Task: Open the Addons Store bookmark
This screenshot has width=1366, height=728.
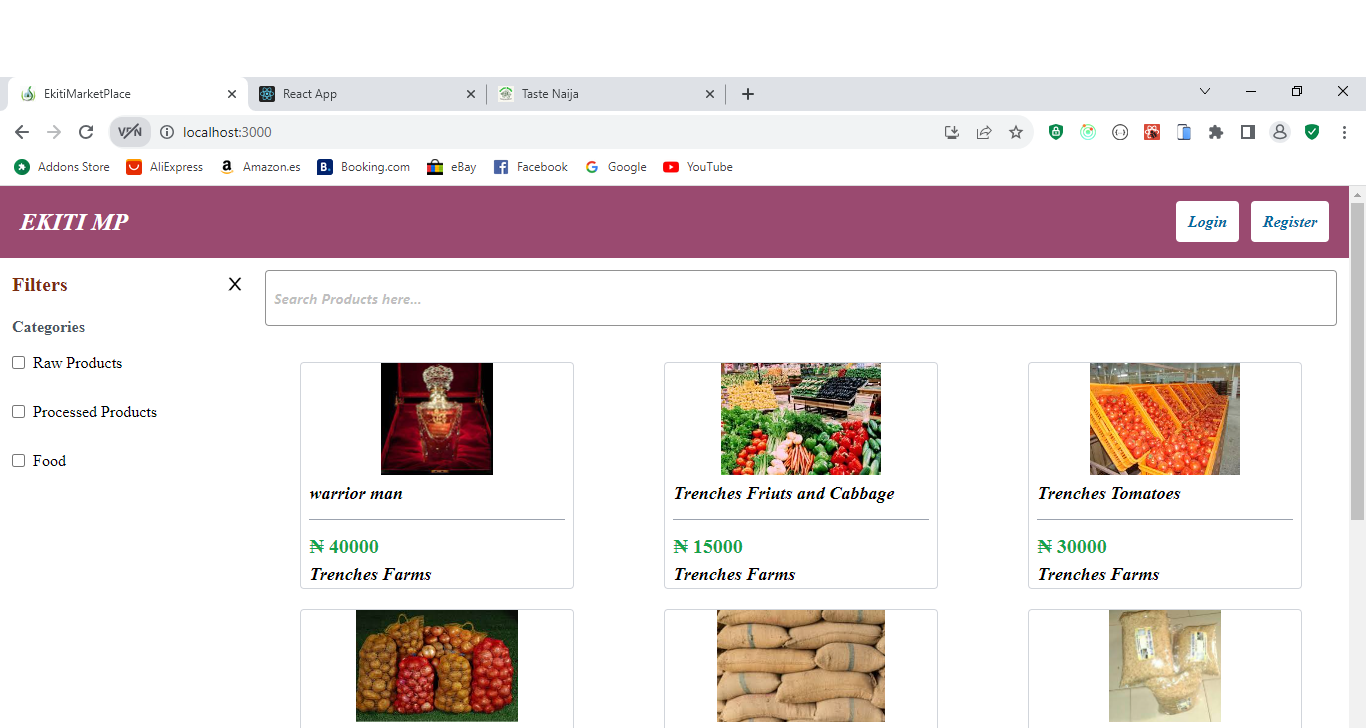Action: pos(62,167)
